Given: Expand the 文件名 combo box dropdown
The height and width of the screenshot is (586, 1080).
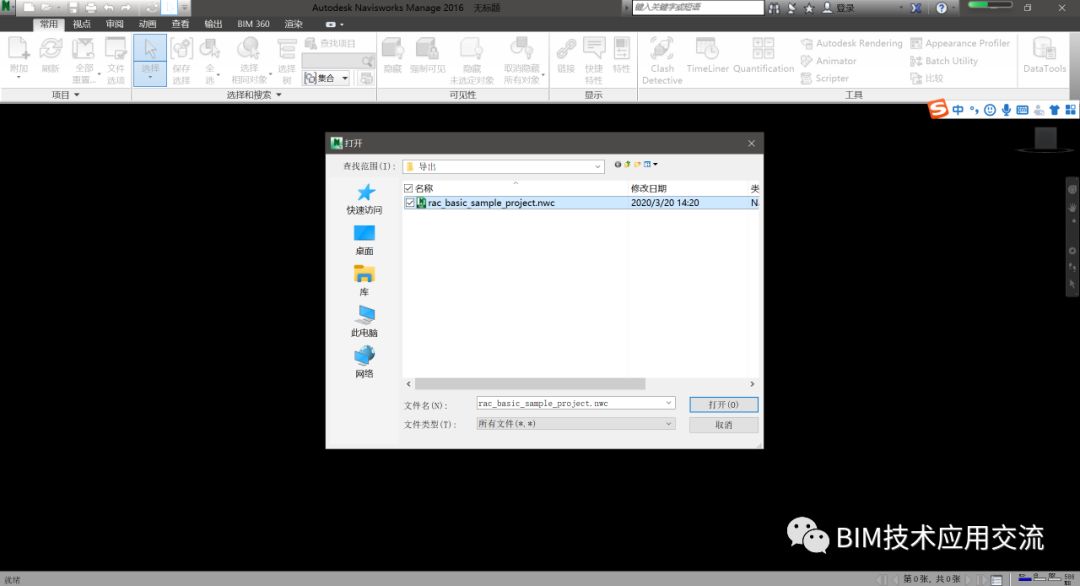Looking at the screenshot, I should (668, 403).
